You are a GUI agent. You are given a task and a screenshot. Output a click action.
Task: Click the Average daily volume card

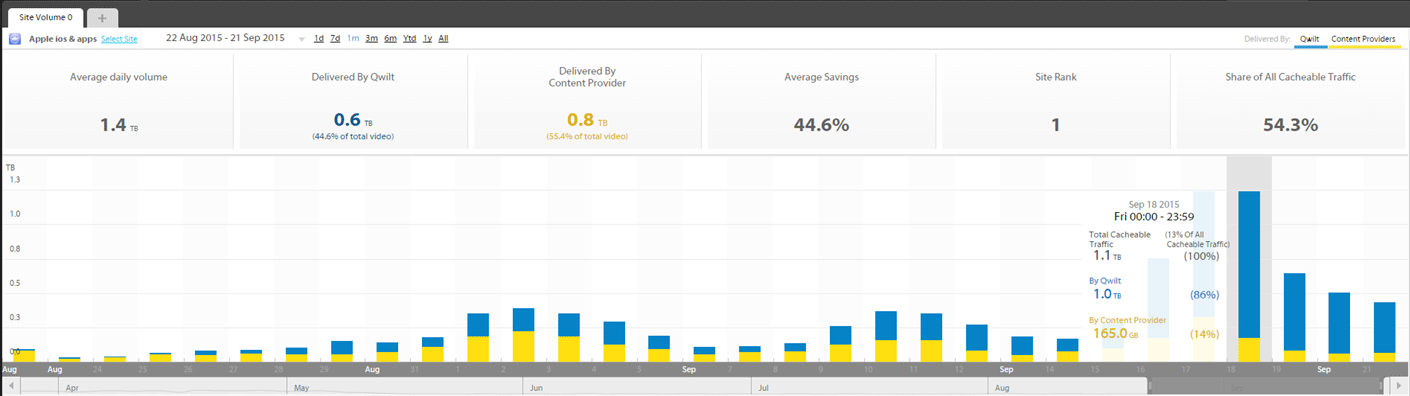click(x=118, y=102)
